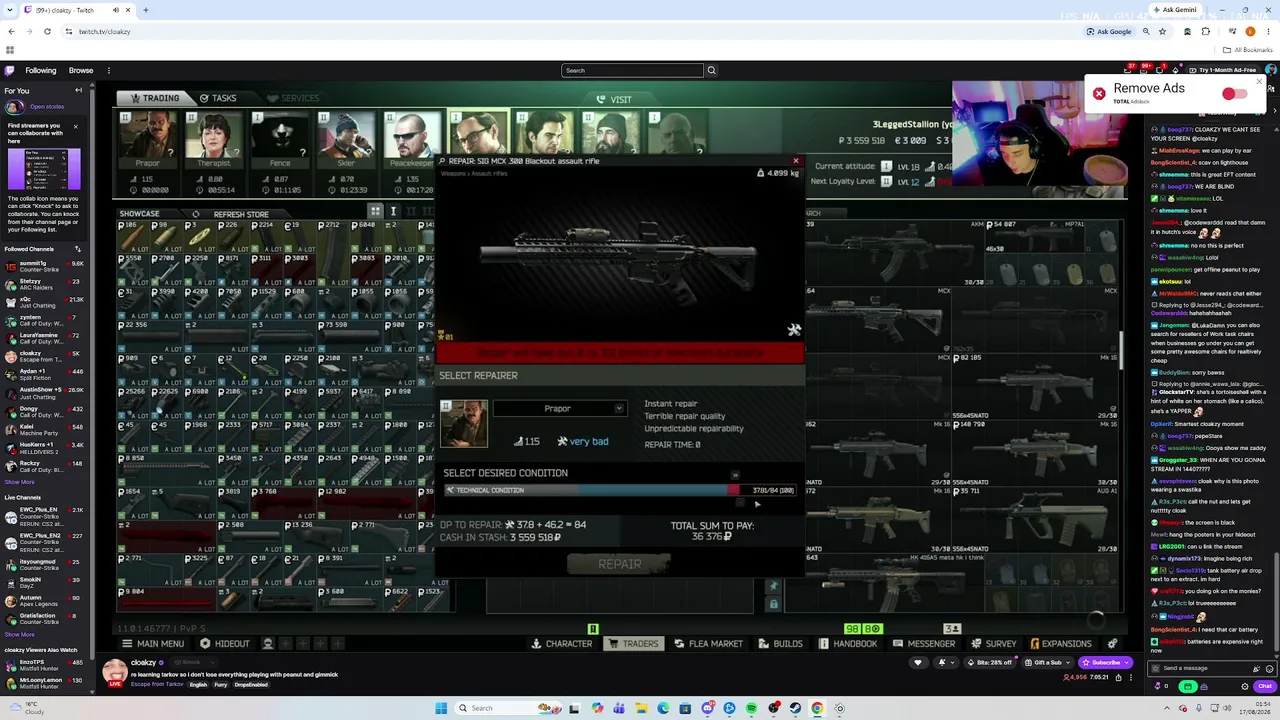
Task: Open the repairer selection dropdown showing Prapor
Action: point(558,408)
